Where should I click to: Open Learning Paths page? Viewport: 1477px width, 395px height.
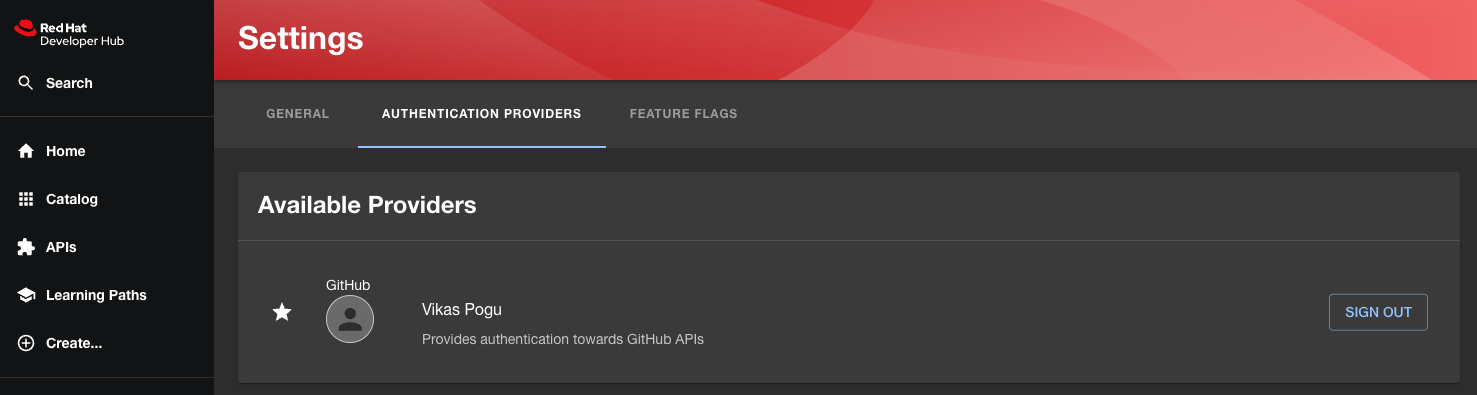(x=107, y=295)
